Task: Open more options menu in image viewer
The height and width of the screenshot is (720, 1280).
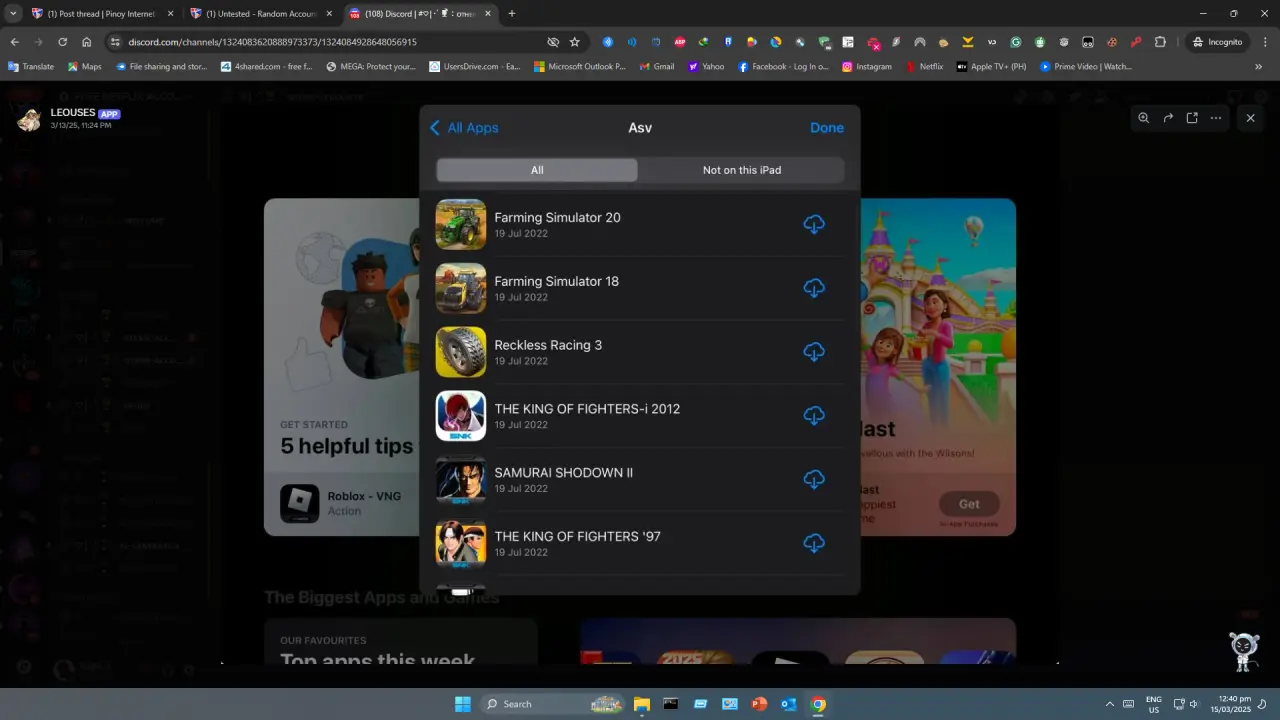Action: point(1216,118)
